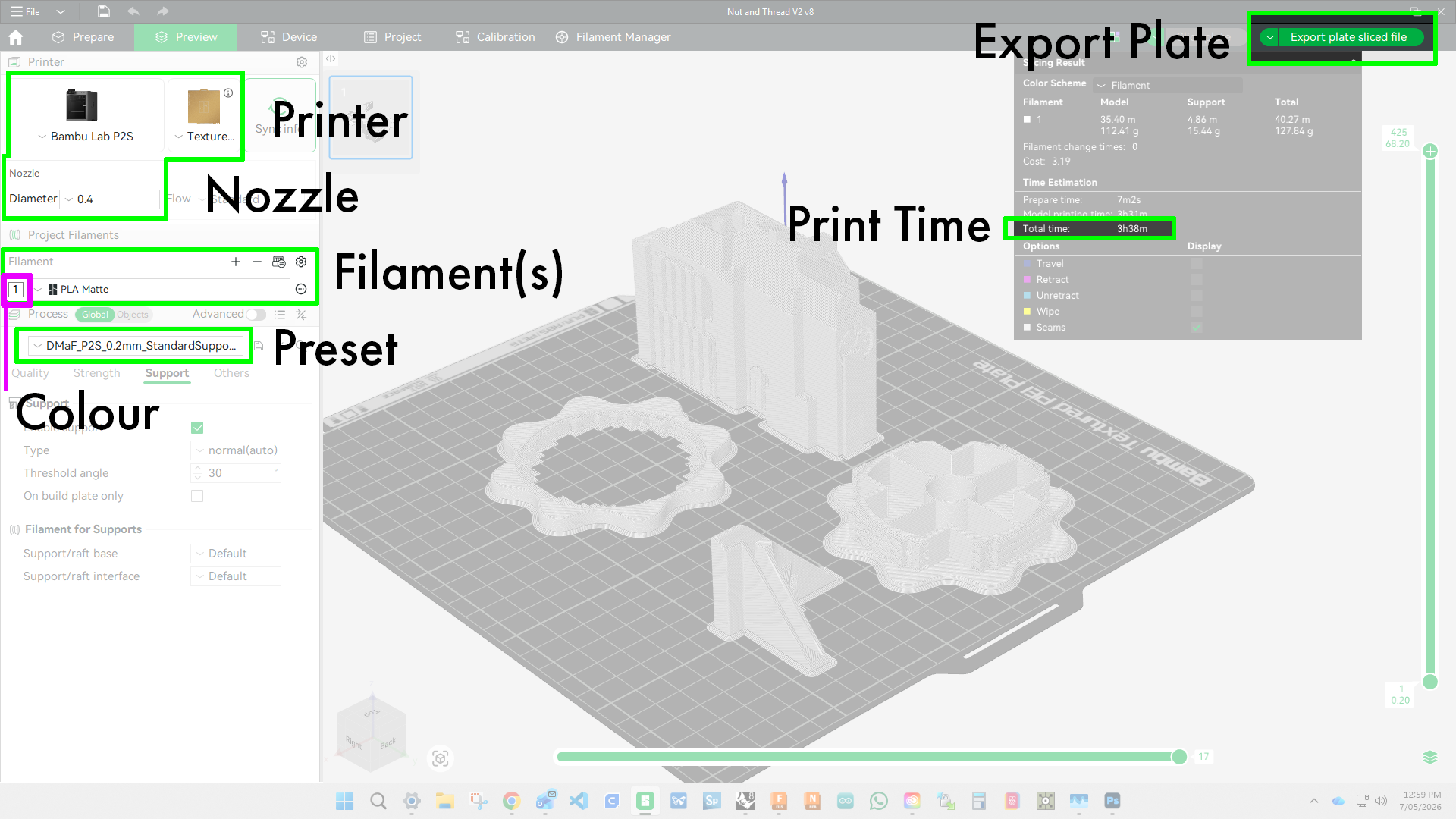Undo the last action with the arrow icon
Viewport: 1456px width, 819px height.
click(x=133, y=11)
